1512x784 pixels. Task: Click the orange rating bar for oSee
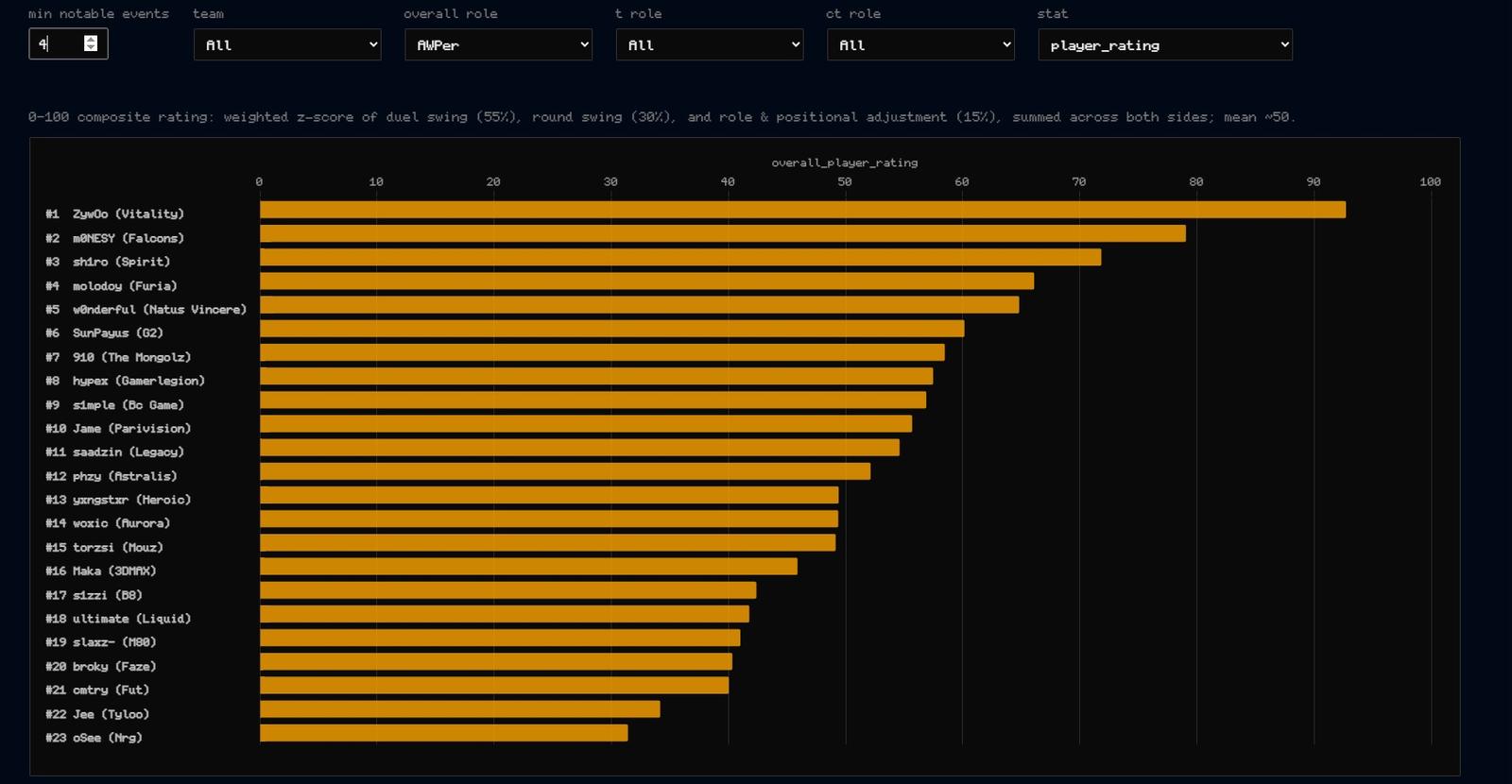(443, 733)
